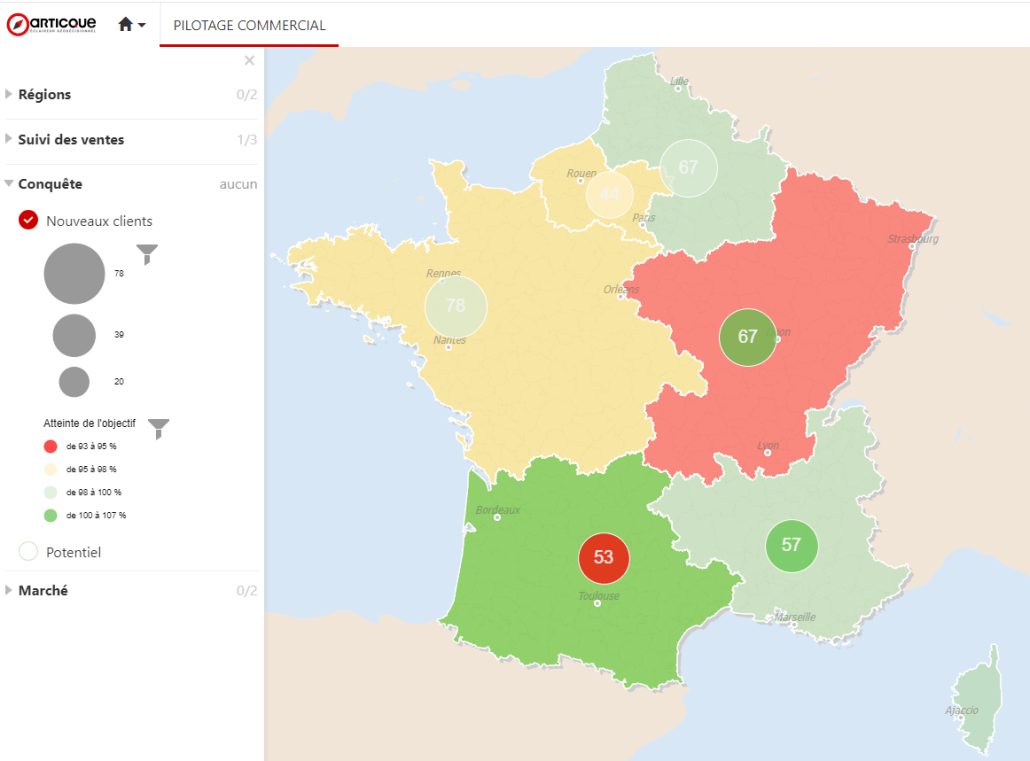
Task: Click the Atteinte de l'objectif filter funnel
Action: (158, 429)
